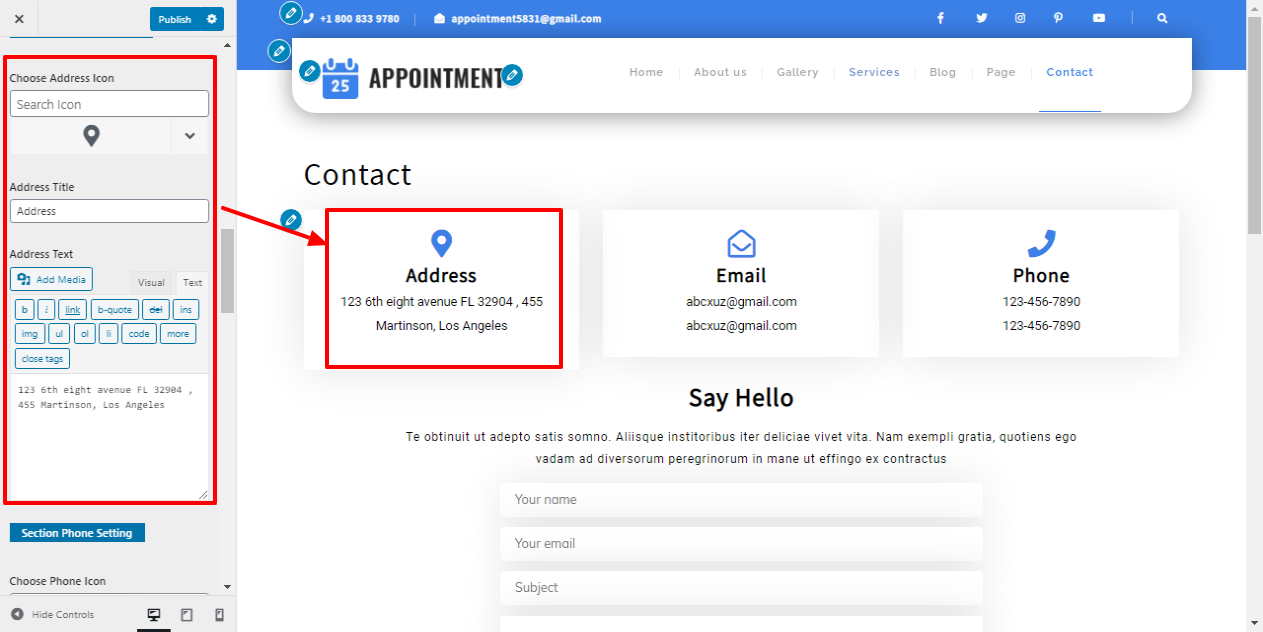Click the Your name form field

[741, 500]
